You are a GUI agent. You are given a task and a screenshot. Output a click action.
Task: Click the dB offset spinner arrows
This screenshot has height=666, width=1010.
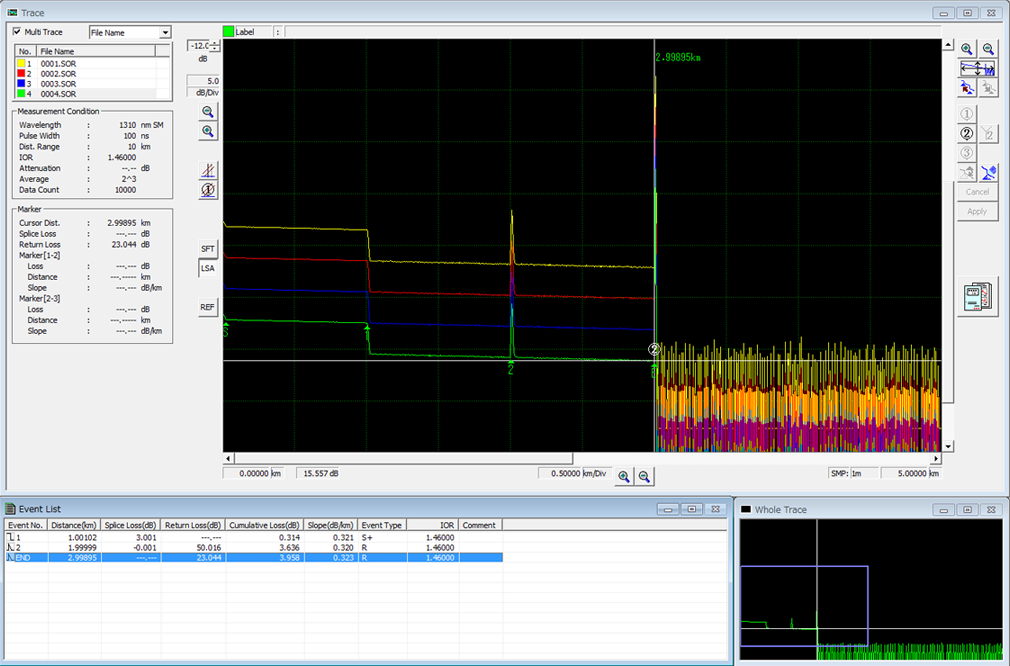215,47
